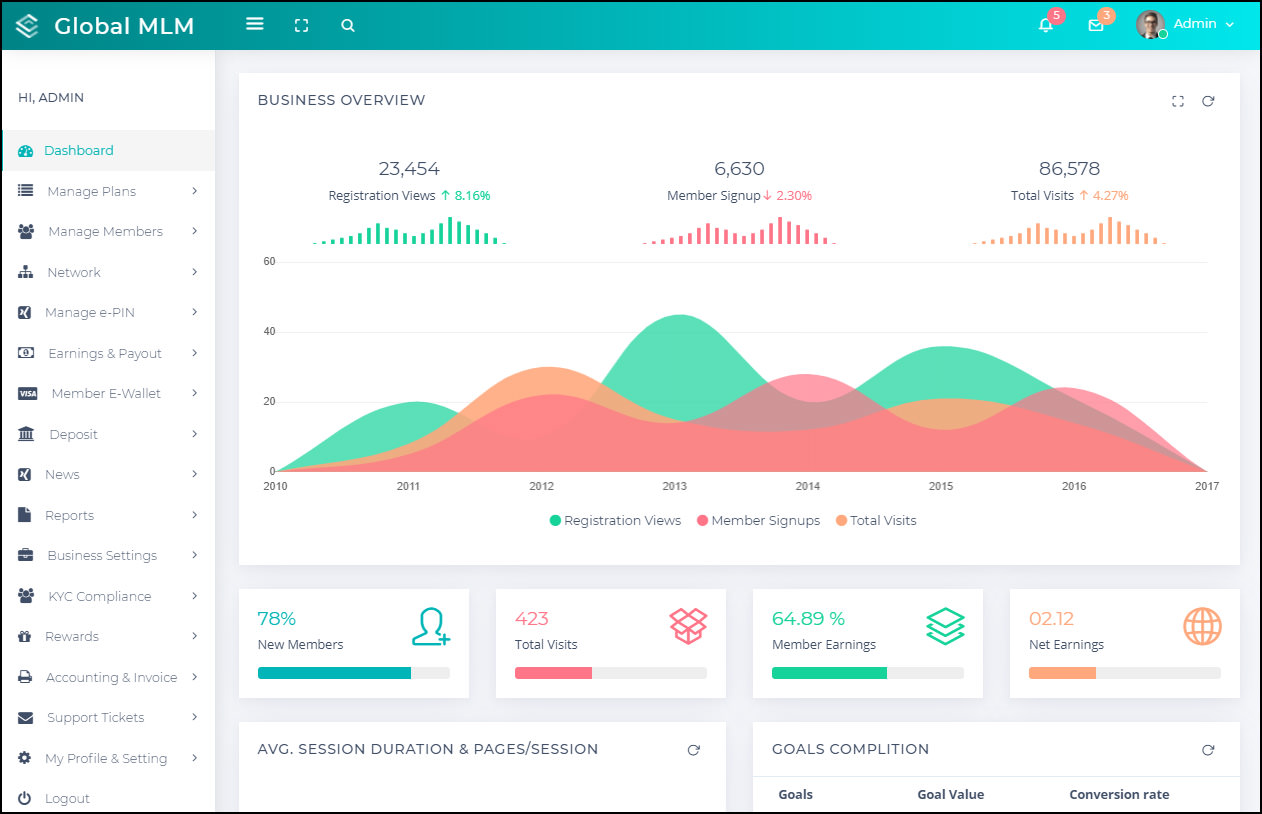Click the Deposit bank icon
Screen dimensions: 1262x814
[27, 434]
